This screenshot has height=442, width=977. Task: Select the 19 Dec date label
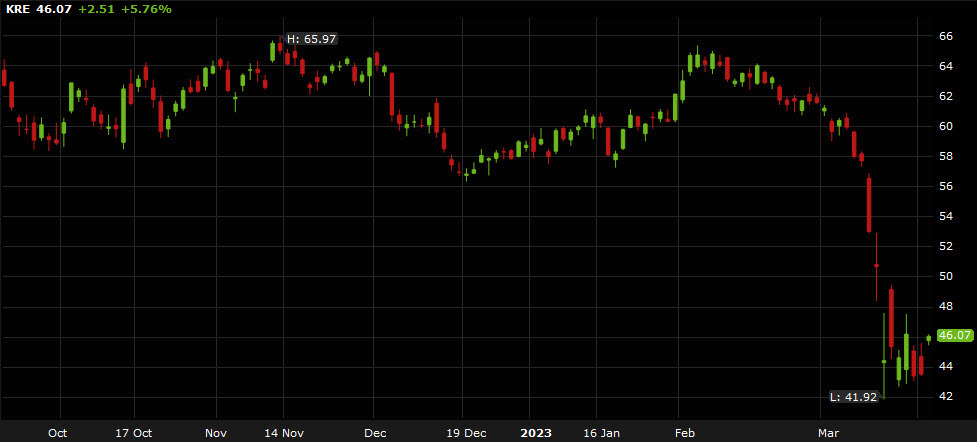coord(466,433)
